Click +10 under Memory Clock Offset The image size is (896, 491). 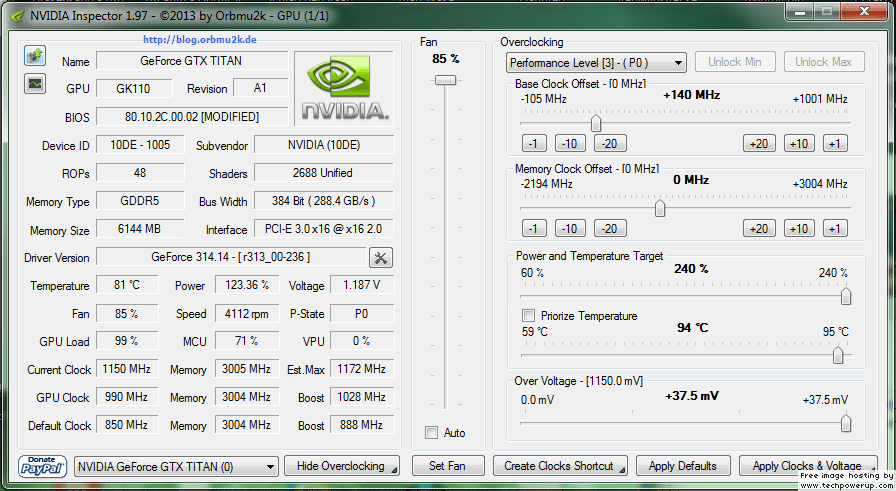[799, 229]
